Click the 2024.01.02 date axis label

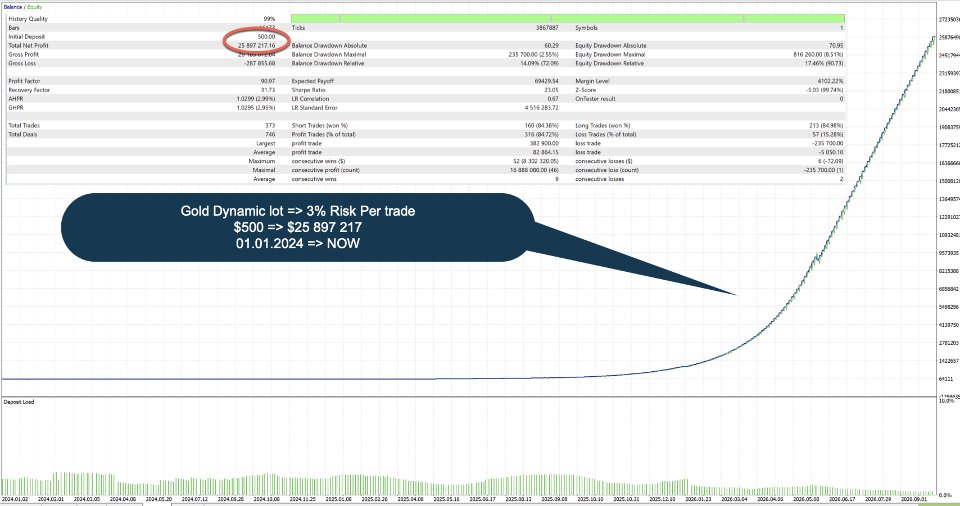coord(15,499)
